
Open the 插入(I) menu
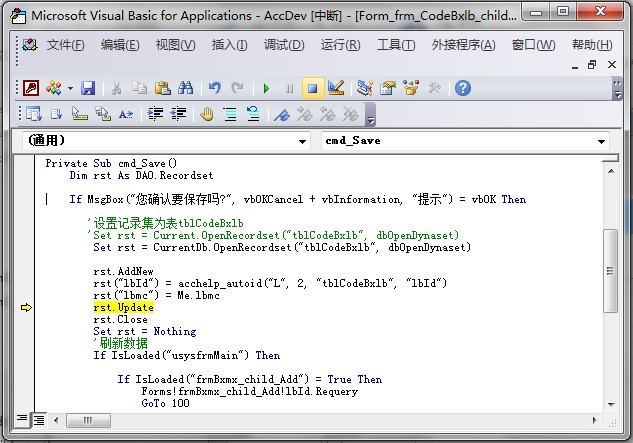(x=229, y=45)
